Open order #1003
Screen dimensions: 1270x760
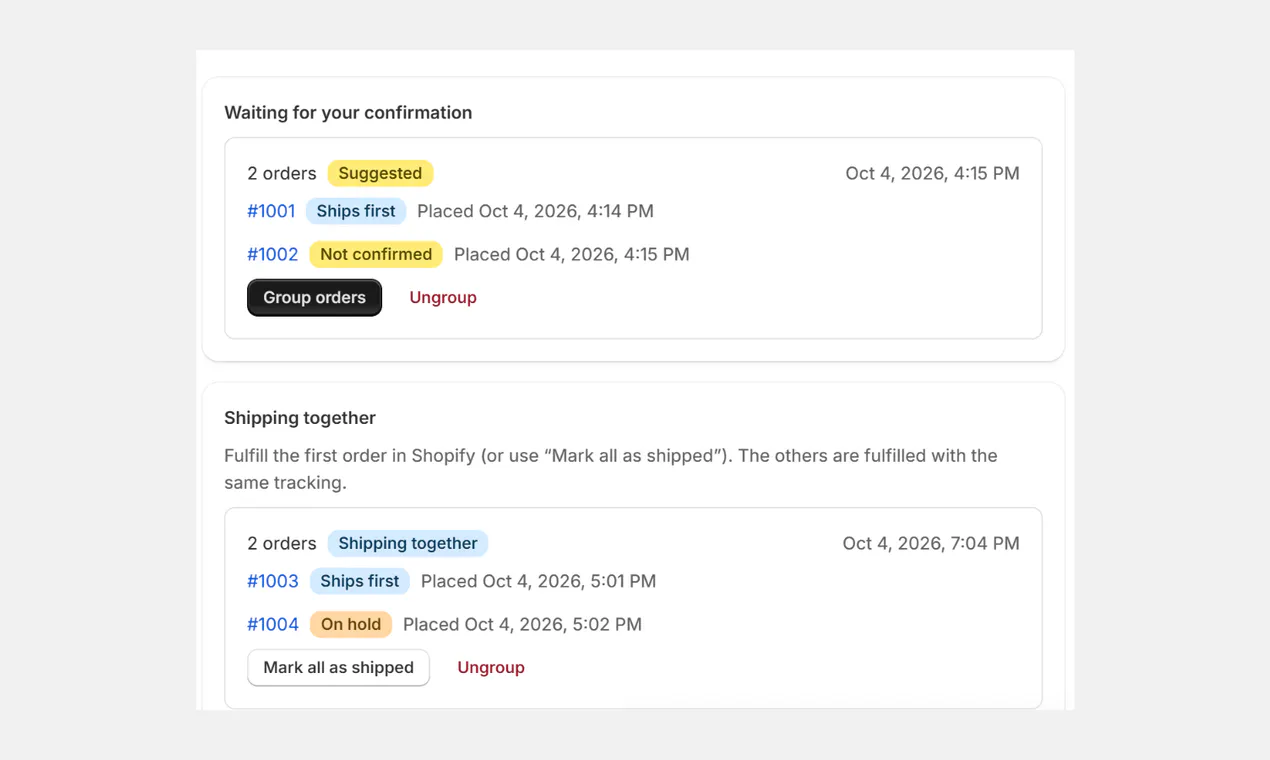(x=273, y=581)
